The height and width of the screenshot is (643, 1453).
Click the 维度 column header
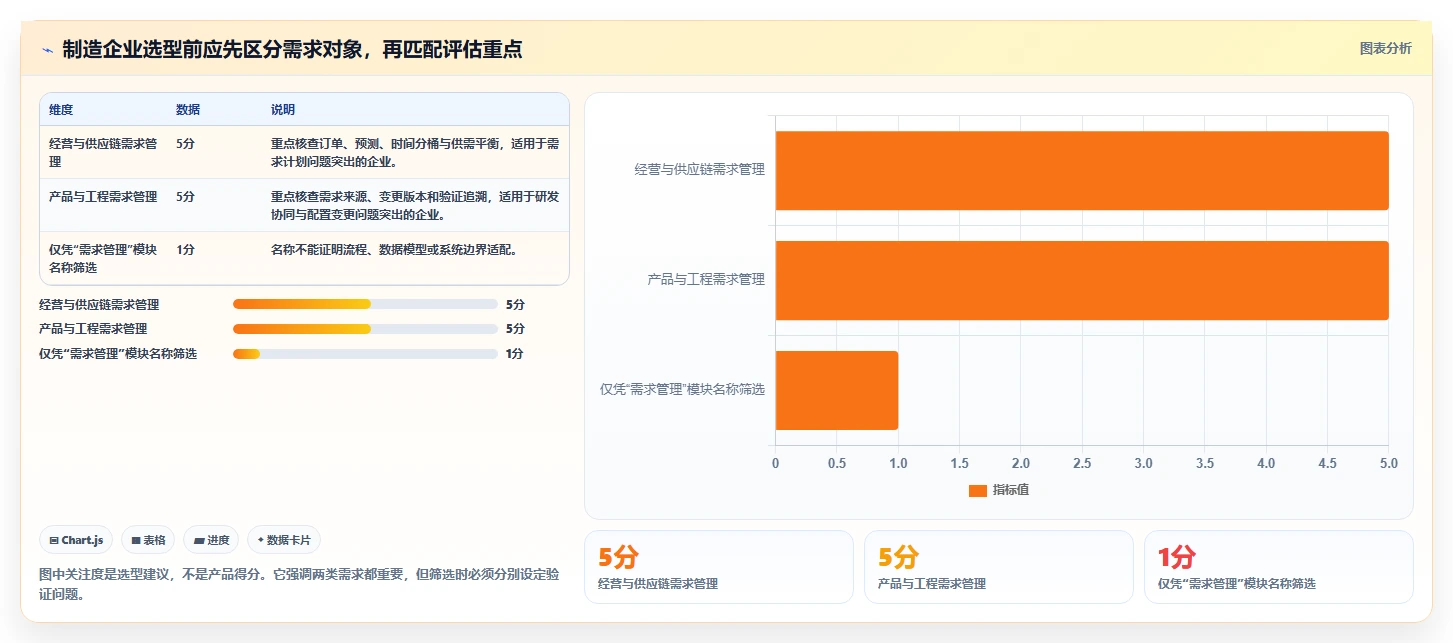pos(61,109)
